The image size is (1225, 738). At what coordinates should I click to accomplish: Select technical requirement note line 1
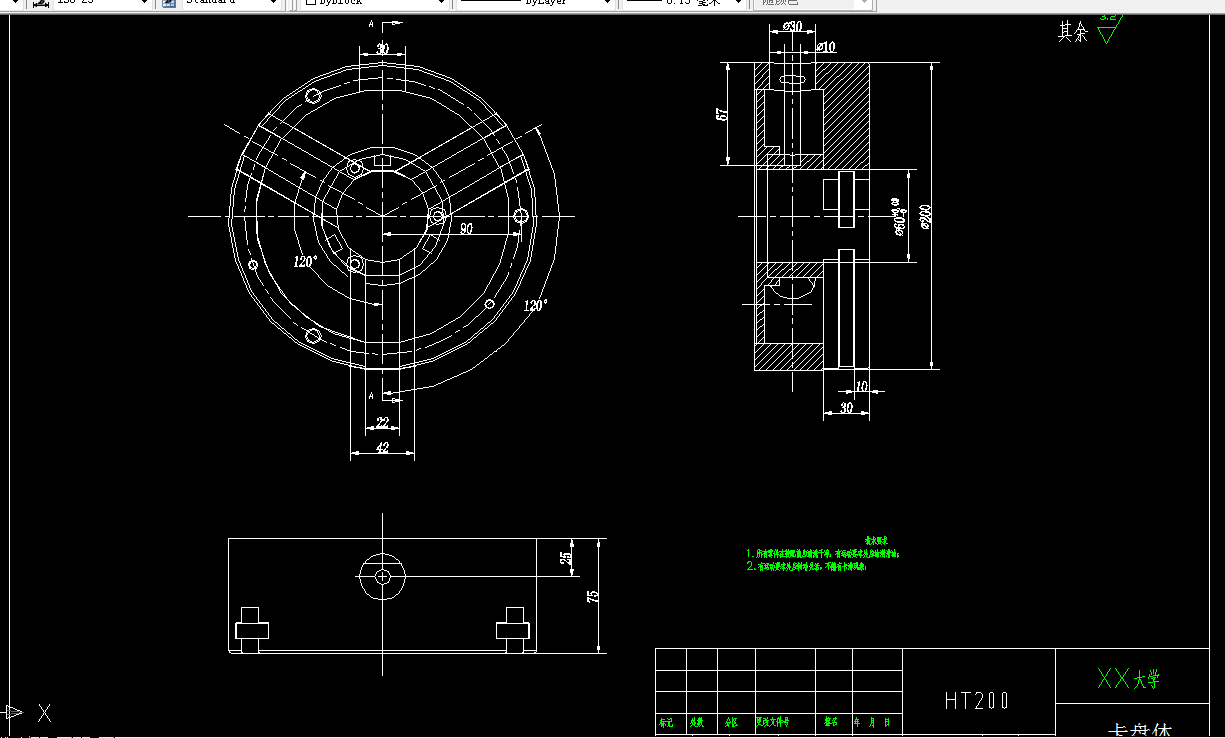[824, 552]
